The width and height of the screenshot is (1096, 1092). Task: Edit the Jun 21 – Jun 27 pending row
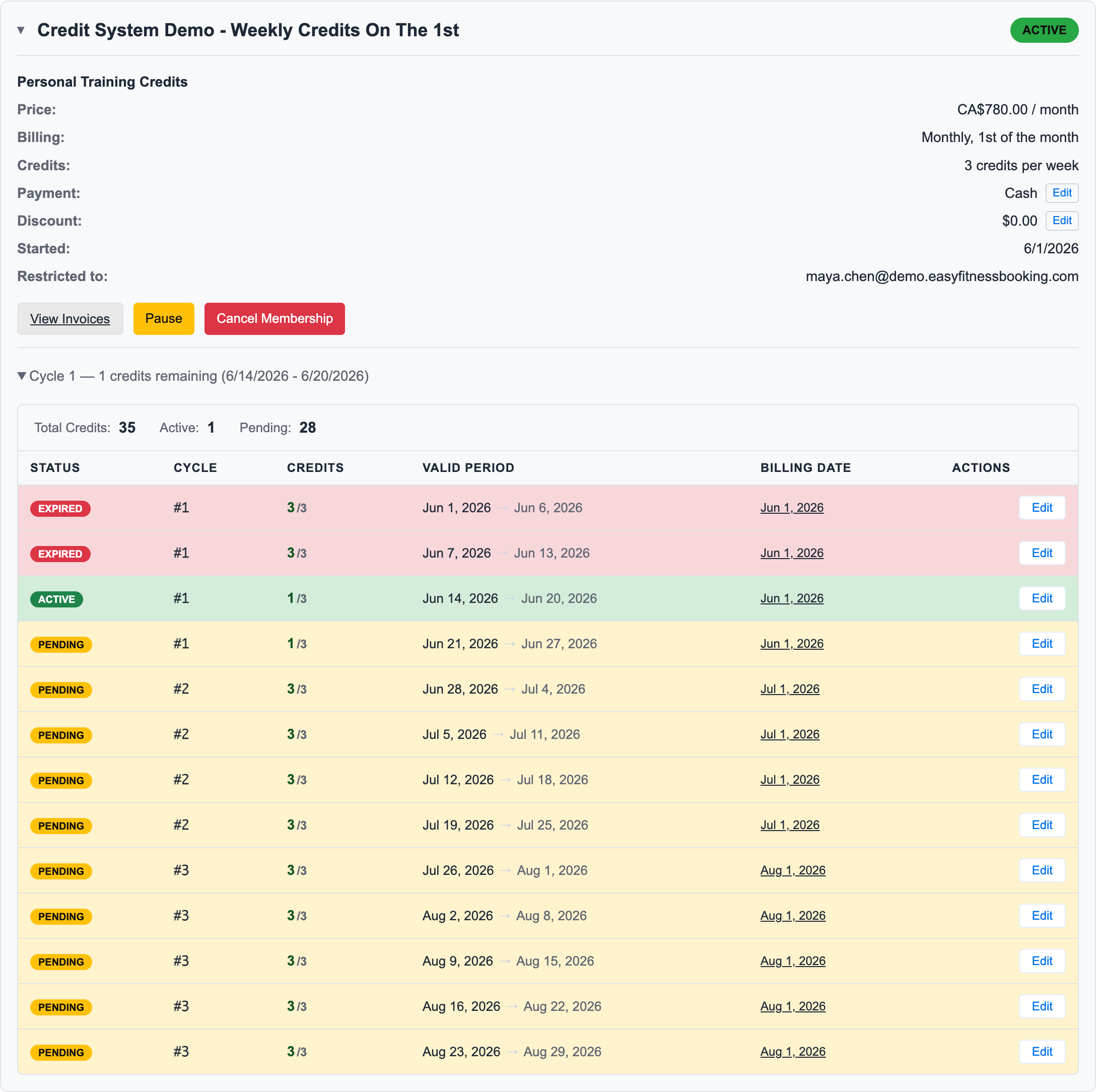click(x=1042, y=644)
